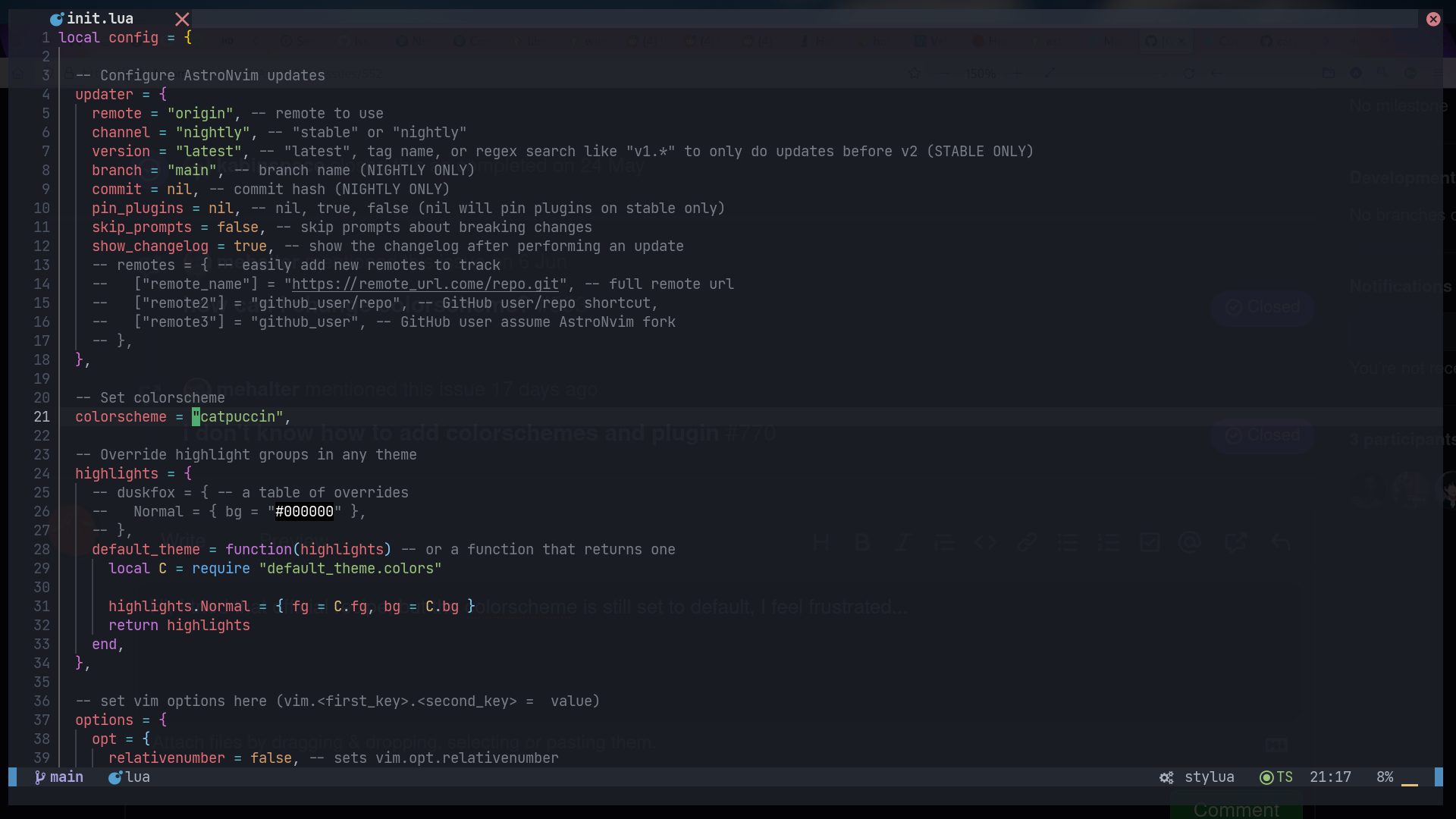Click the opening brace after highlights
Image resolution: width=1456 pixels, height=819 pixels.
click(x=187, y=474)
